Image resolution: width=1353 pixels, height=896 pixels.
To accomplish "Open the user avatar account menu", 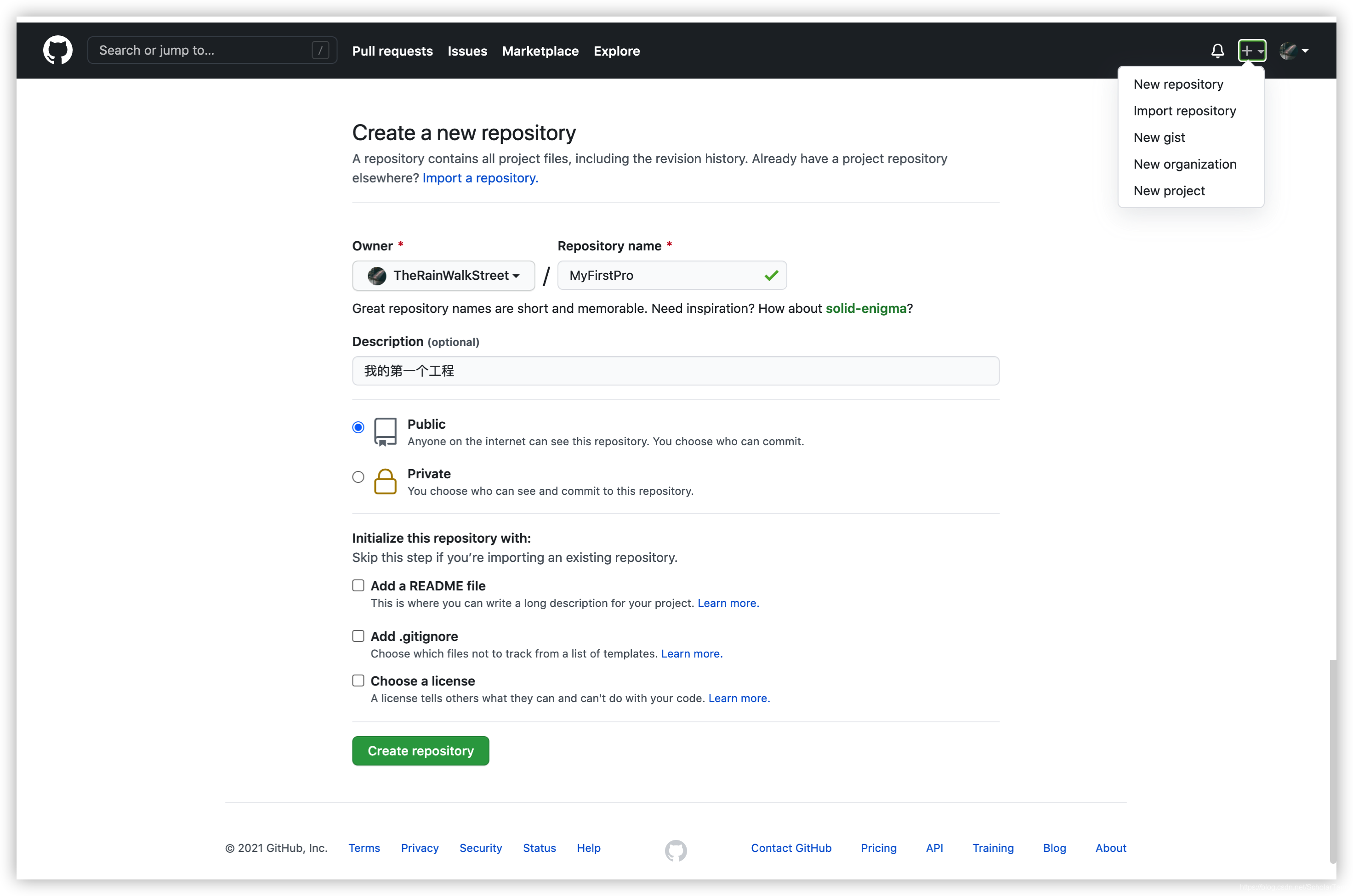I will [x=1293, y=51].
